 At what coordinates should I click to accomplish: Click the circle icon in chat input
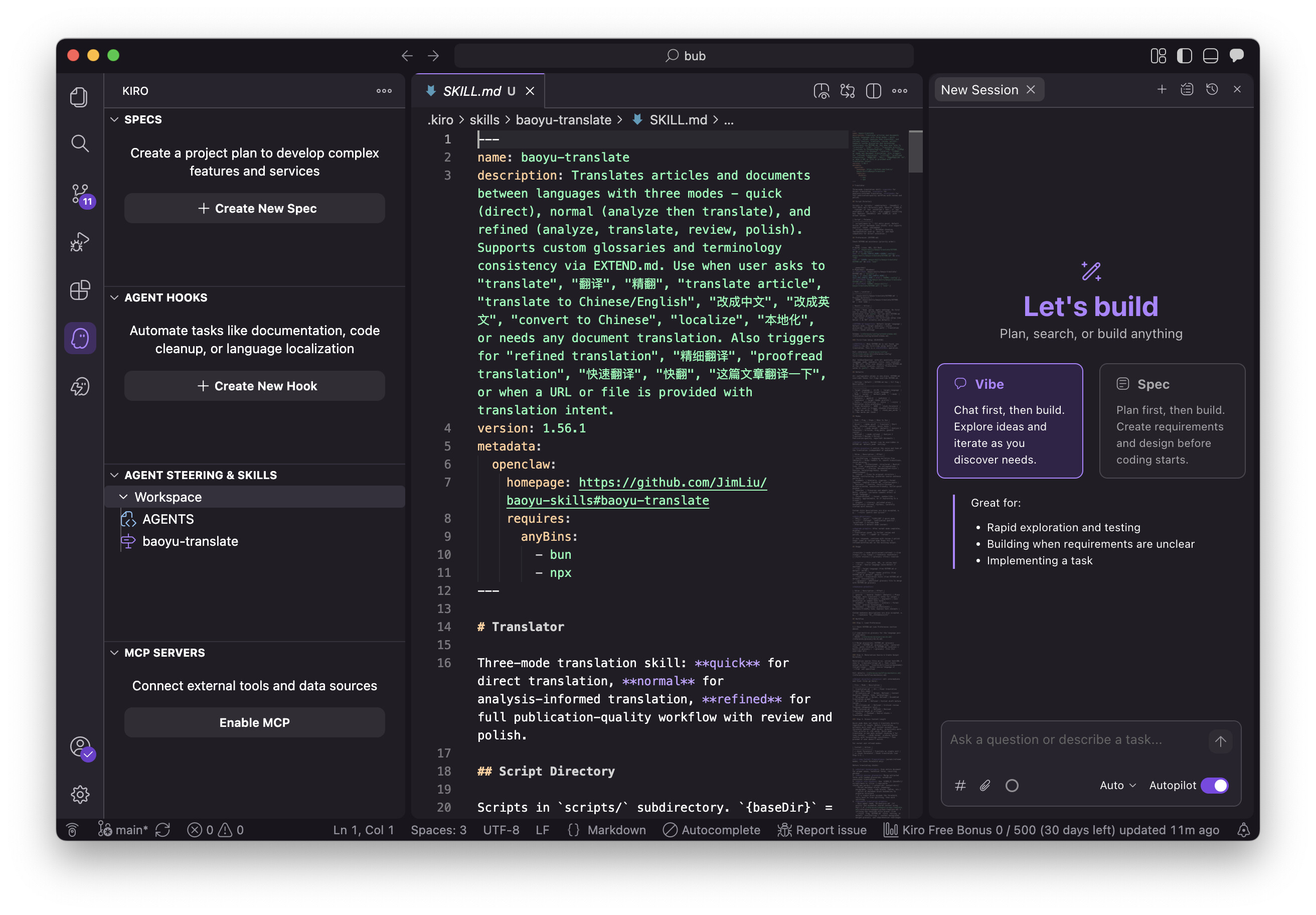[1012, 786]
